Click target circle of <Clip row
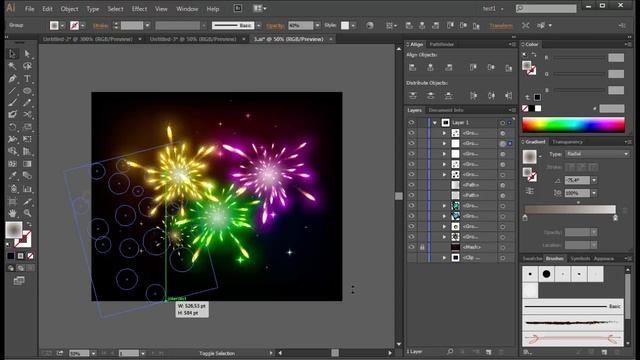The image size is (640, 360). click(502, 258)
